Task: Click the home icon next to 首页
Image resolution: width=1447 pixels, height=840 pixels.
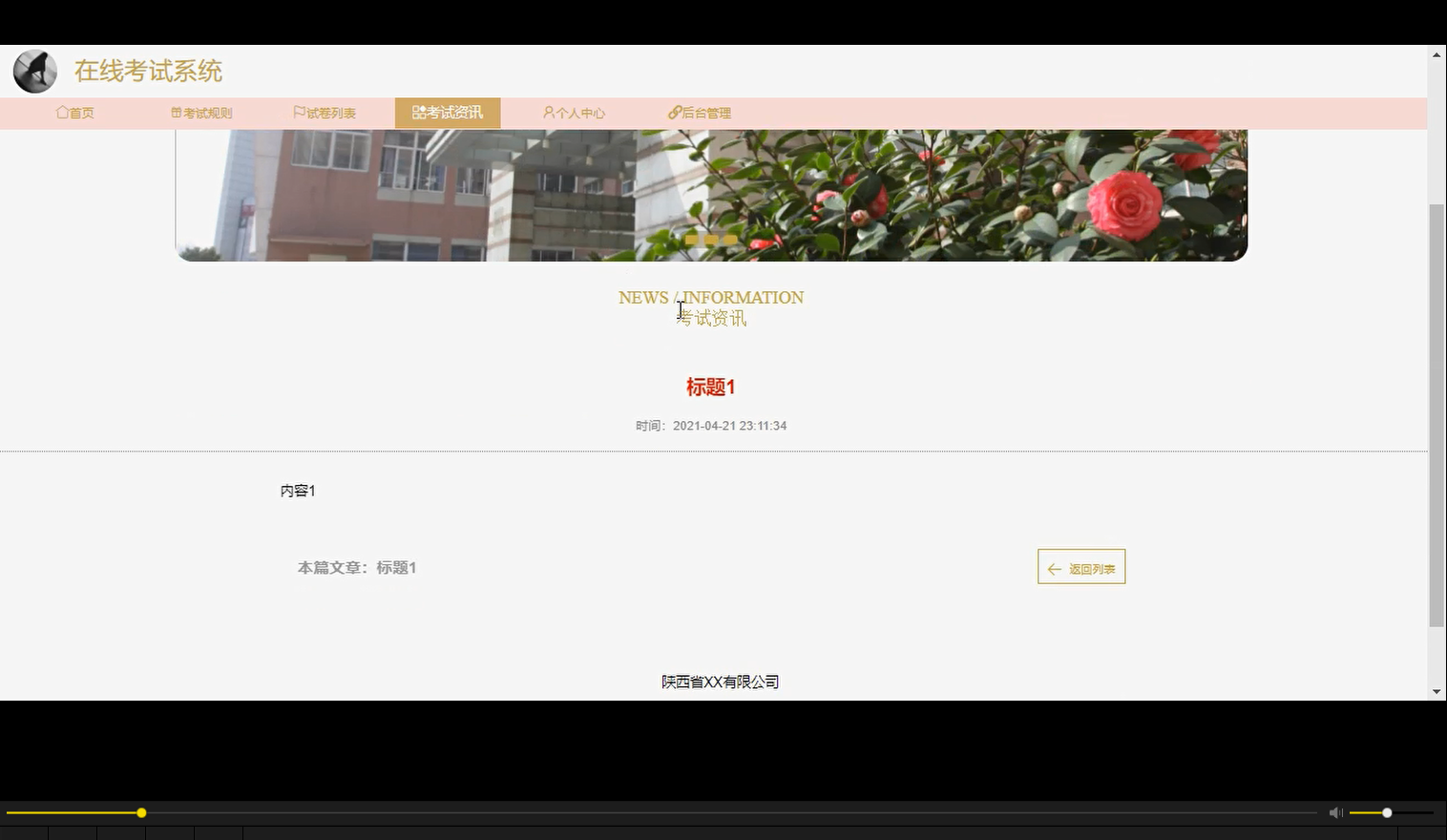Action: [61, 112]
